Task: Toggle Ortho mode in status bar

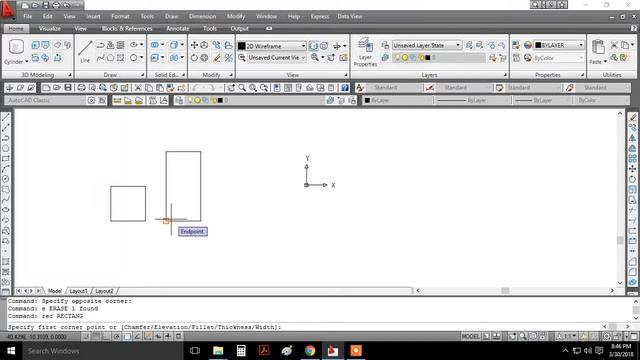Action: pyautogui.click(x=106, y=337)
